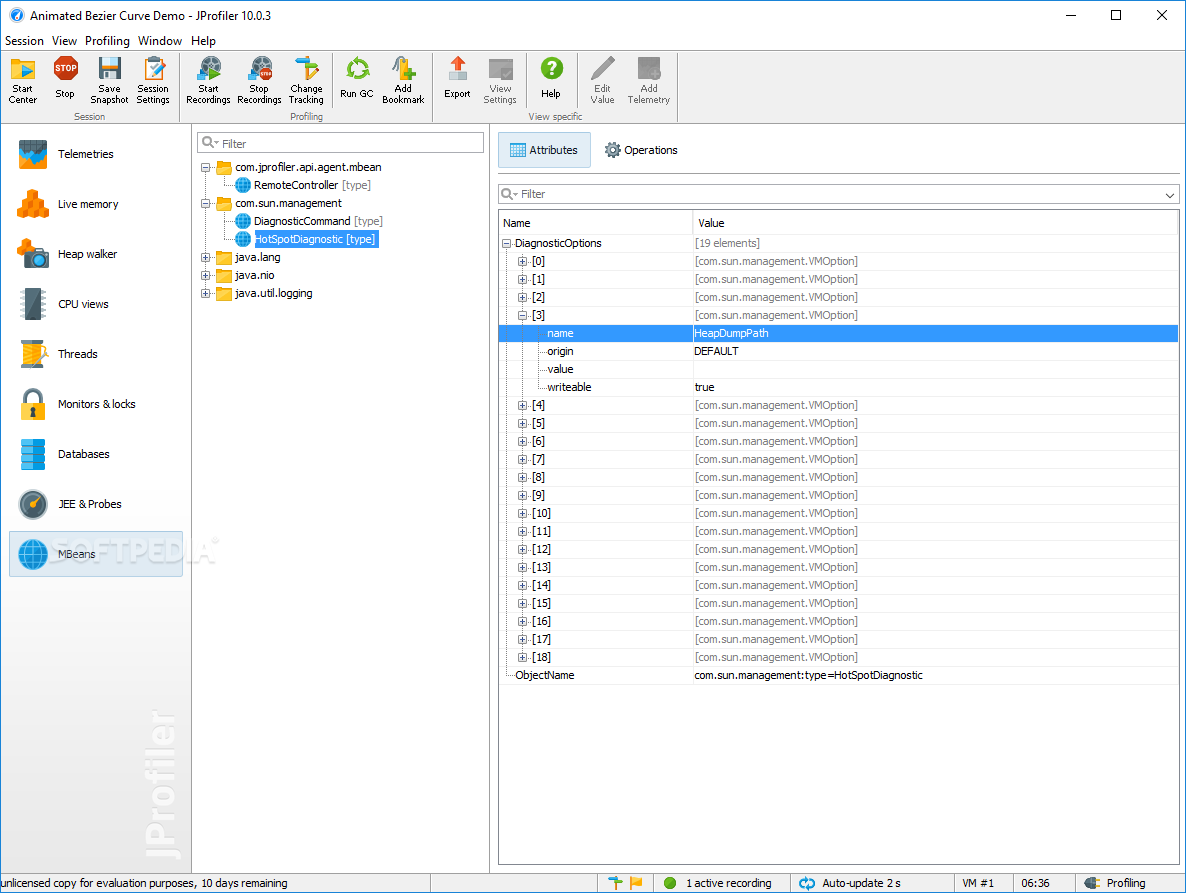
Task: Select the MBeans sidebar section
Action: [x=95, y=553]
